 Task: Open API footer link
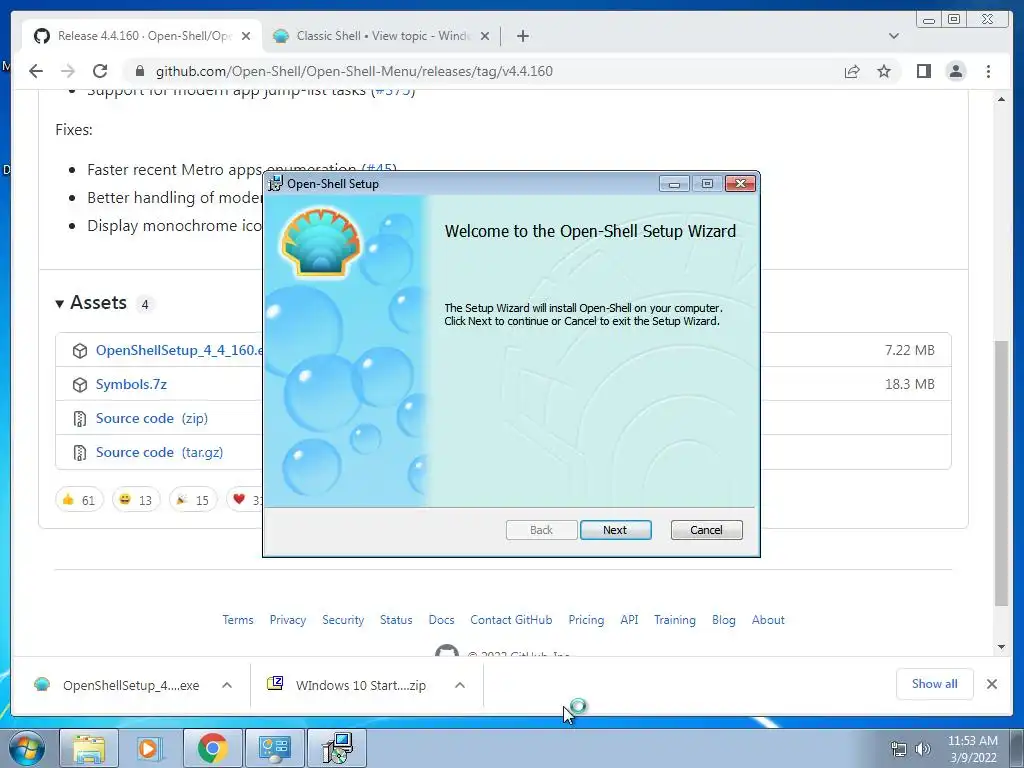click(x=630, y=620)
